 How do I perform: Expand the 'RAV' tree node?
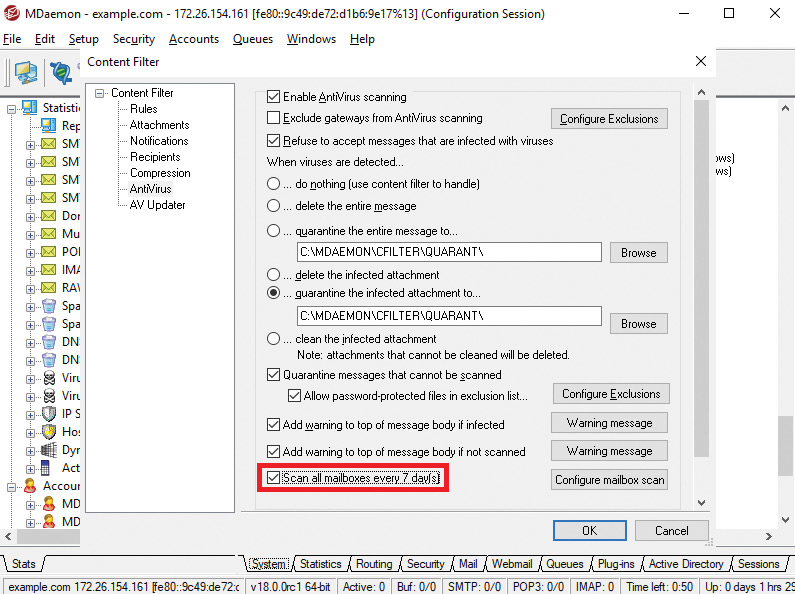pyautogui.click(x=30, y=289)
